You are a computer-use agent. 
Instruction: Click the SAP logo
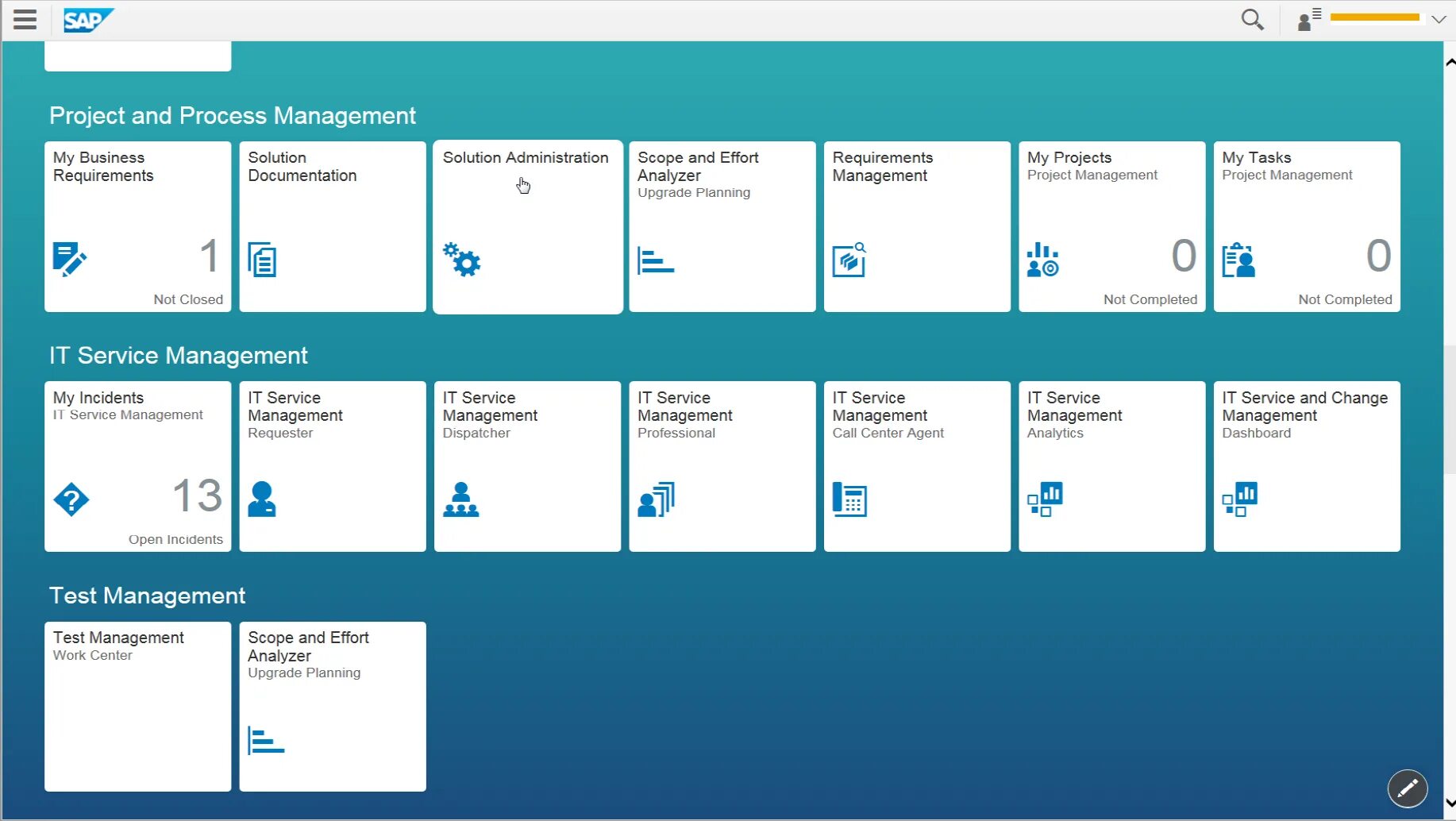[89, 20]
